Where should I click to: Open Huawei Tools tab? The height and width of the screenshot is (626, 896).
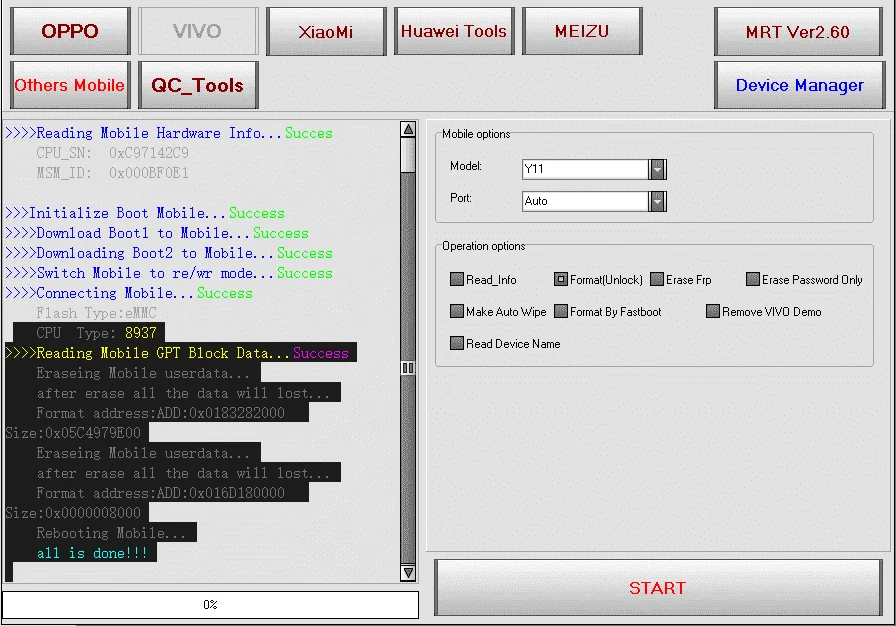(x=454, y=31)
